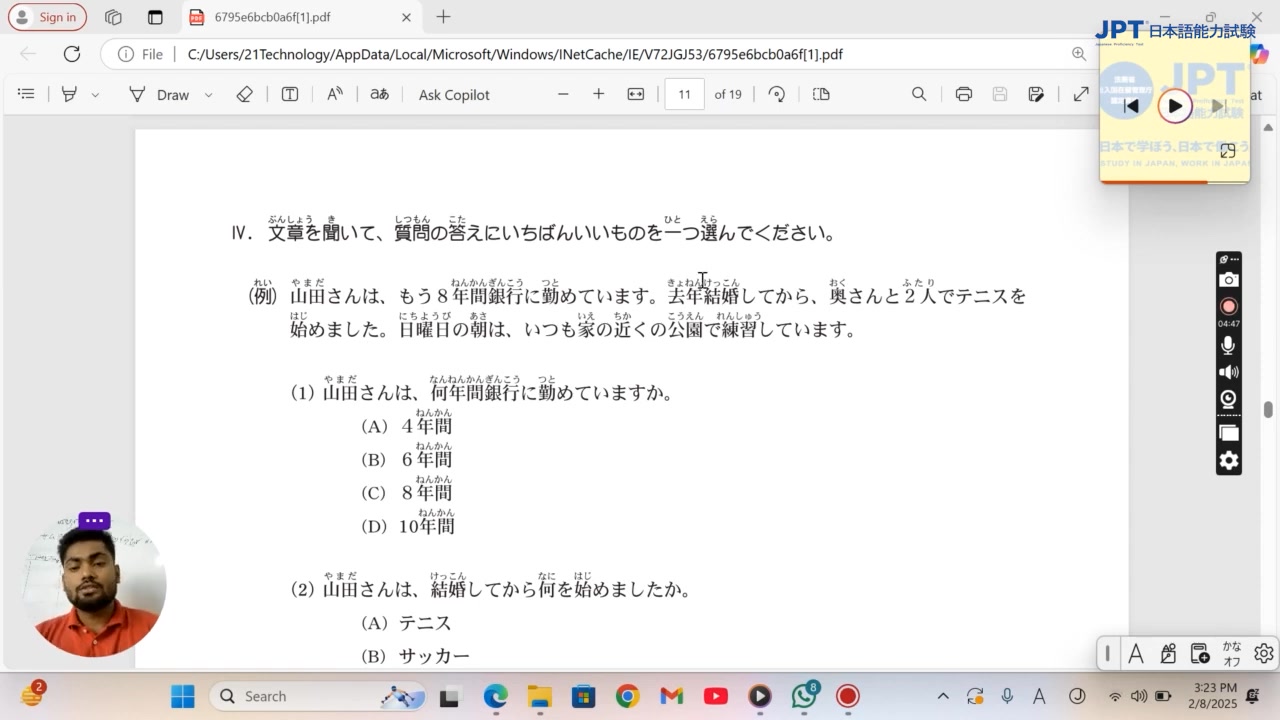This screenshot has width=1280, height=720.
Task: Click the page number field showing 11
Action: [685, 94]
